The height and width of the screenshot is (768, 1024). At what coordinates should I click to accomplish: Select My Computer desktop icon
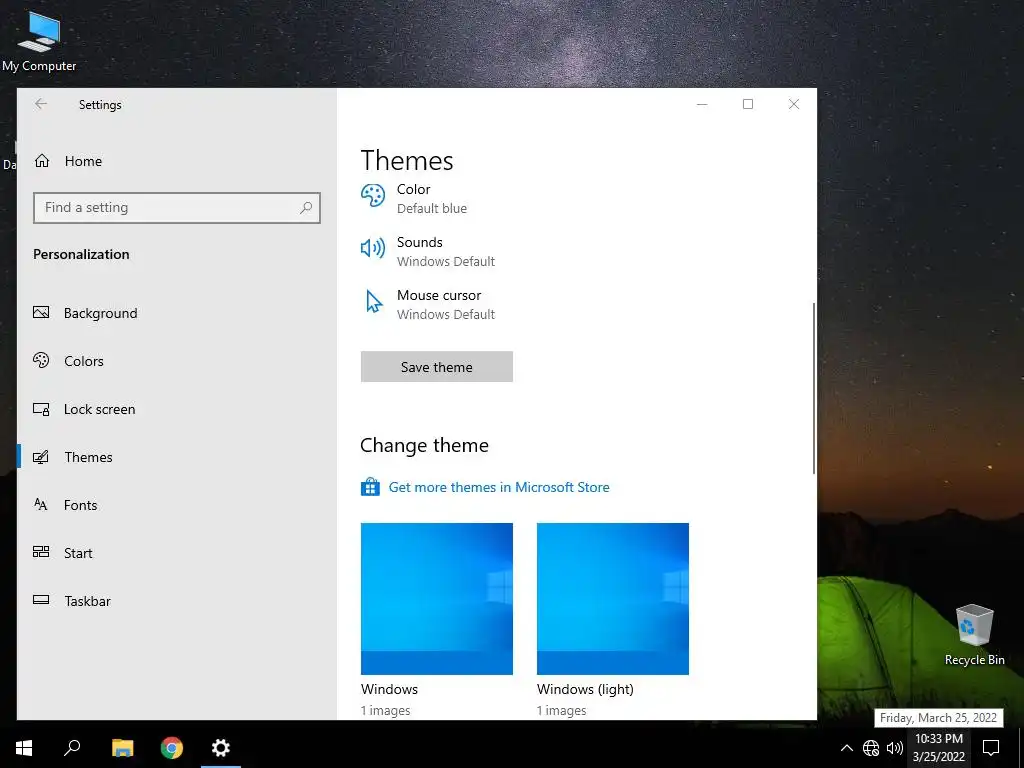coord(39,40)
